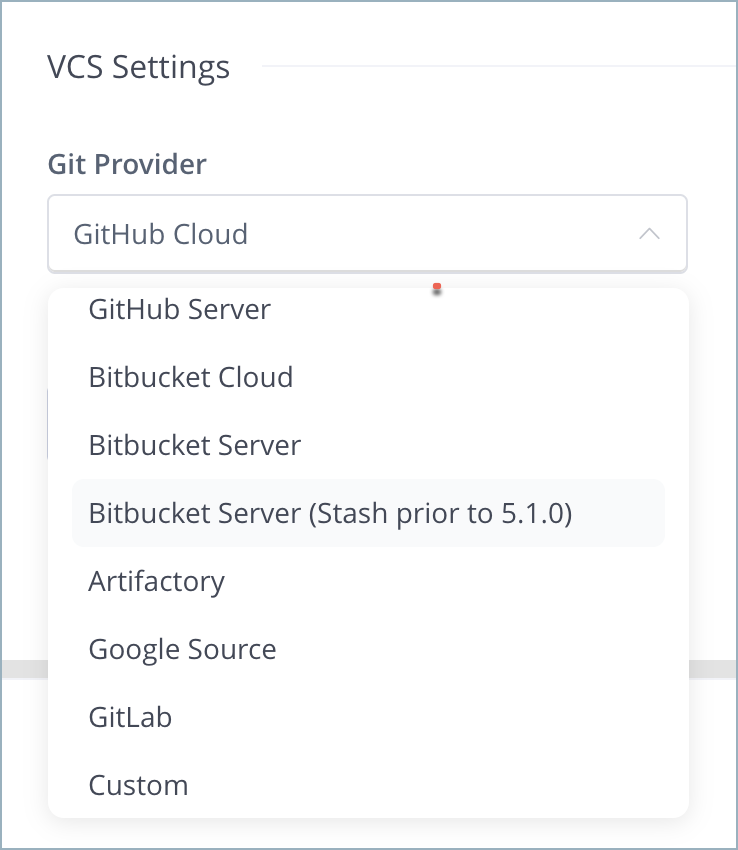This screenshot has height=850, width=738.
Task: Select the first visible option, GitHub Server
Action: click(179, 310)
